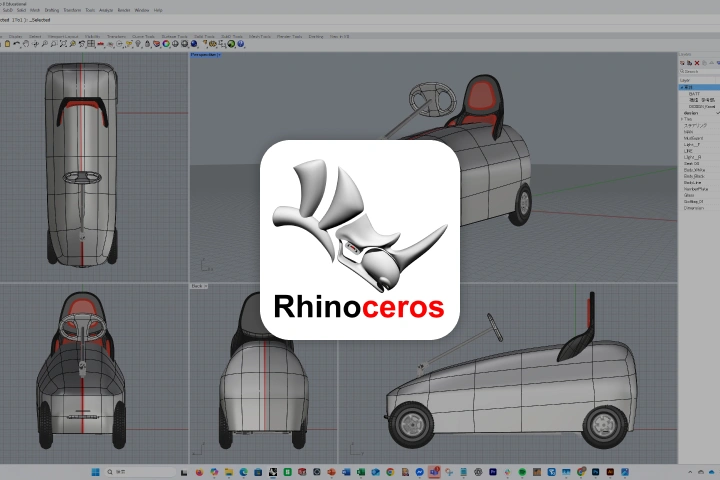
Task: Switch to the Solid Tools toolbar tab
Action: [x=204, y=36]
